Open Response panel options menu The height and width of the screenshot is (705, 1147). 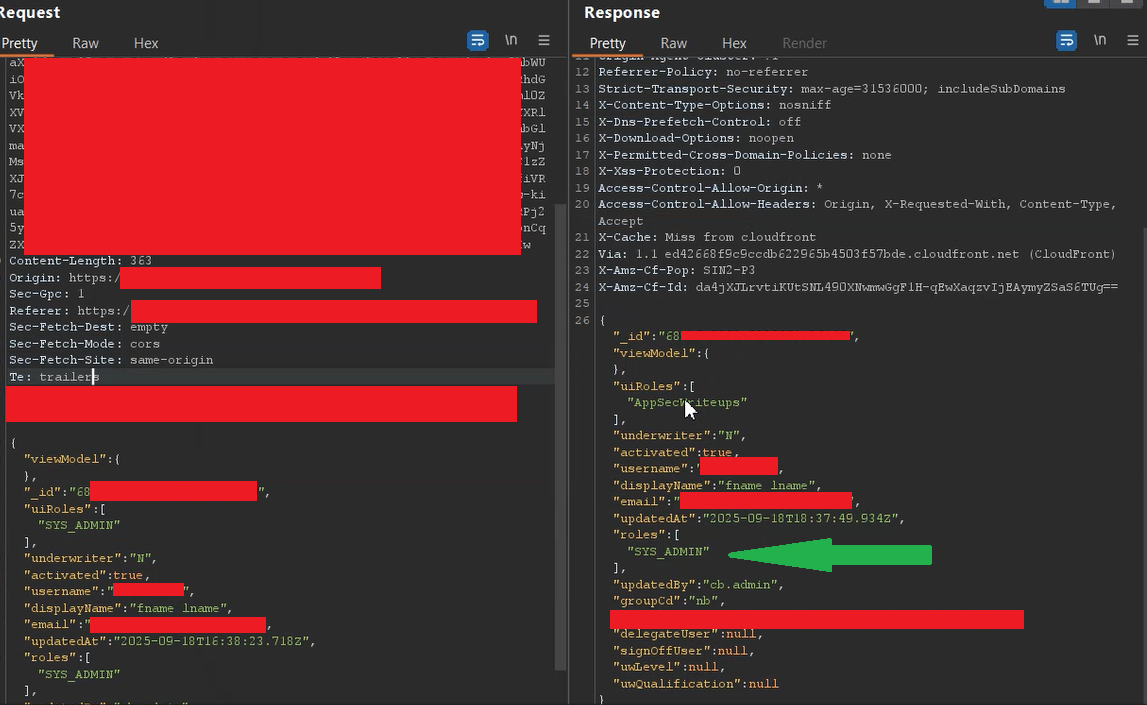[x=1133, y=41]
